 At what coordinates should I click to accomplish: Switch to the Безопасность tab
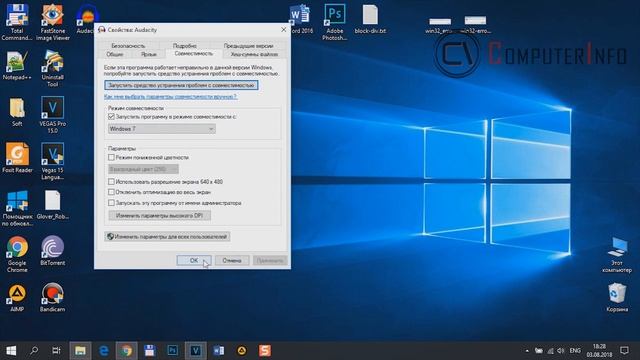click(x=128, y=46)
